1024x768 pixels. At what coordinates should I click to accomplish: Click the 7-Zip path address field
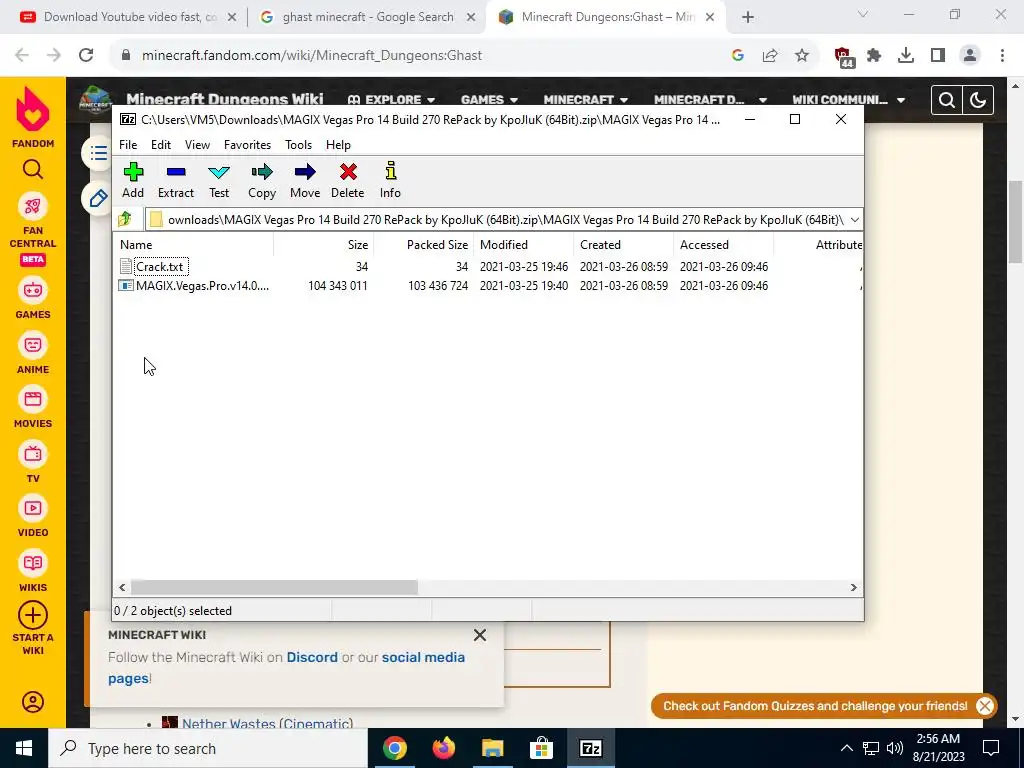click(x=496, y=219)
